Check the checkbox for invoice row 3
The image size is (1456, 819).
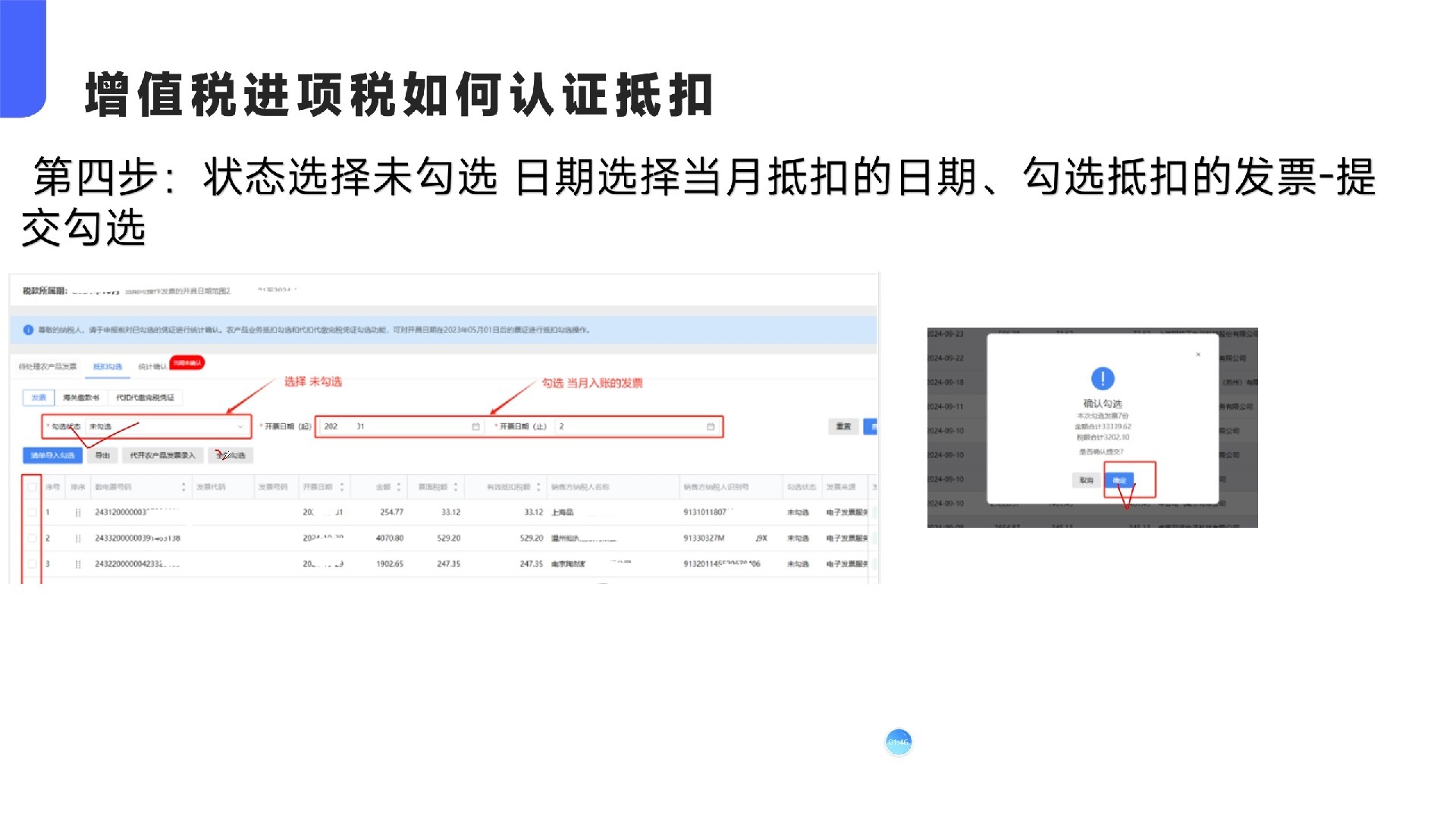click(30, 563)
